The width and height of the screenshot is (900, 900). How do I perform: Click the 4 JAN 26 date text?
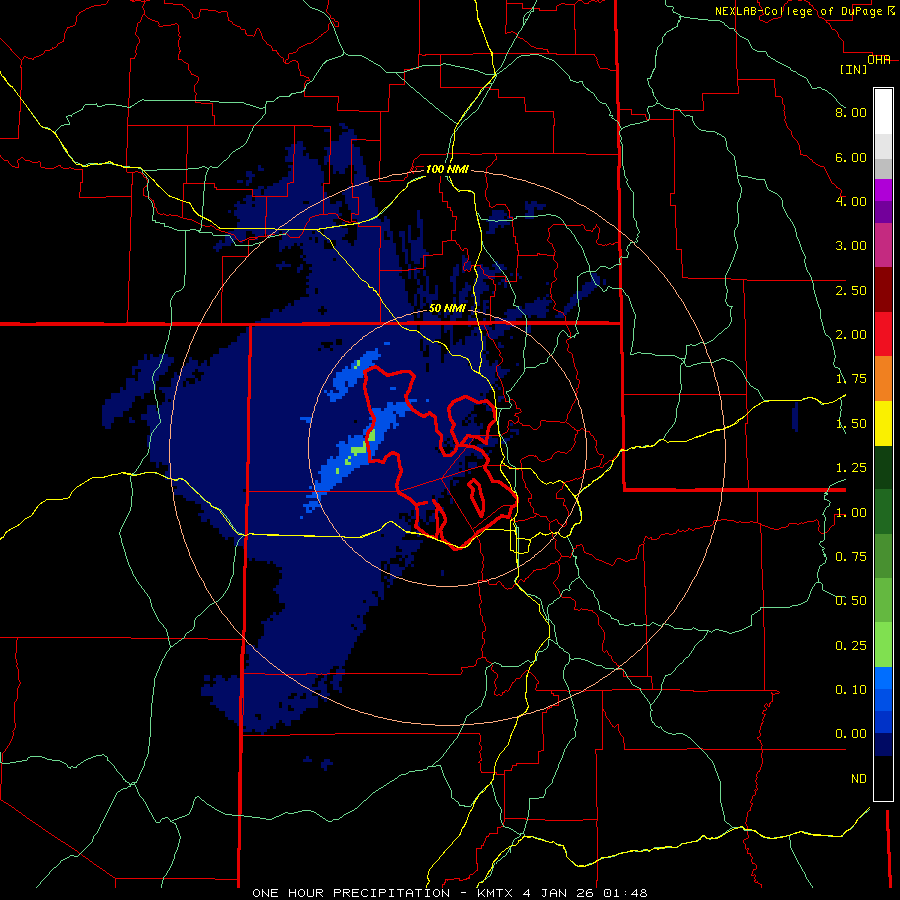tap(560, 893)
